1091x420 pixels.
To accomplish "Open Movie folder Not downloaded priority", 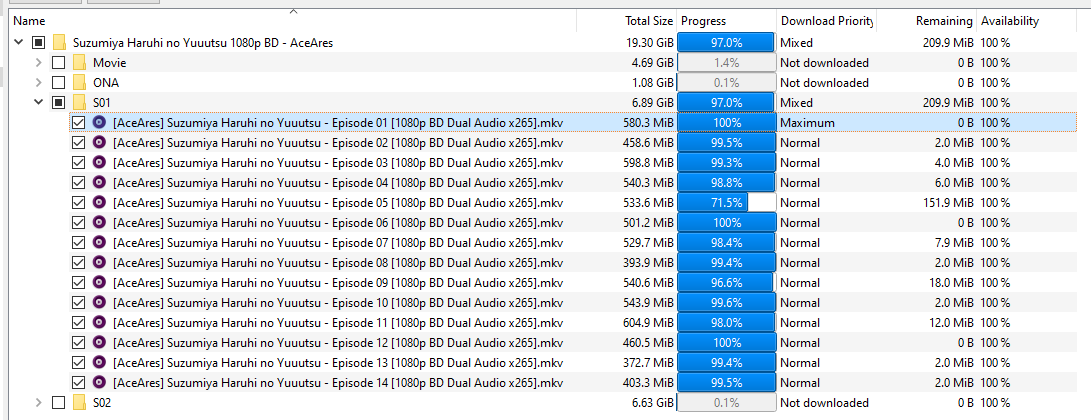I will point(826,63).
